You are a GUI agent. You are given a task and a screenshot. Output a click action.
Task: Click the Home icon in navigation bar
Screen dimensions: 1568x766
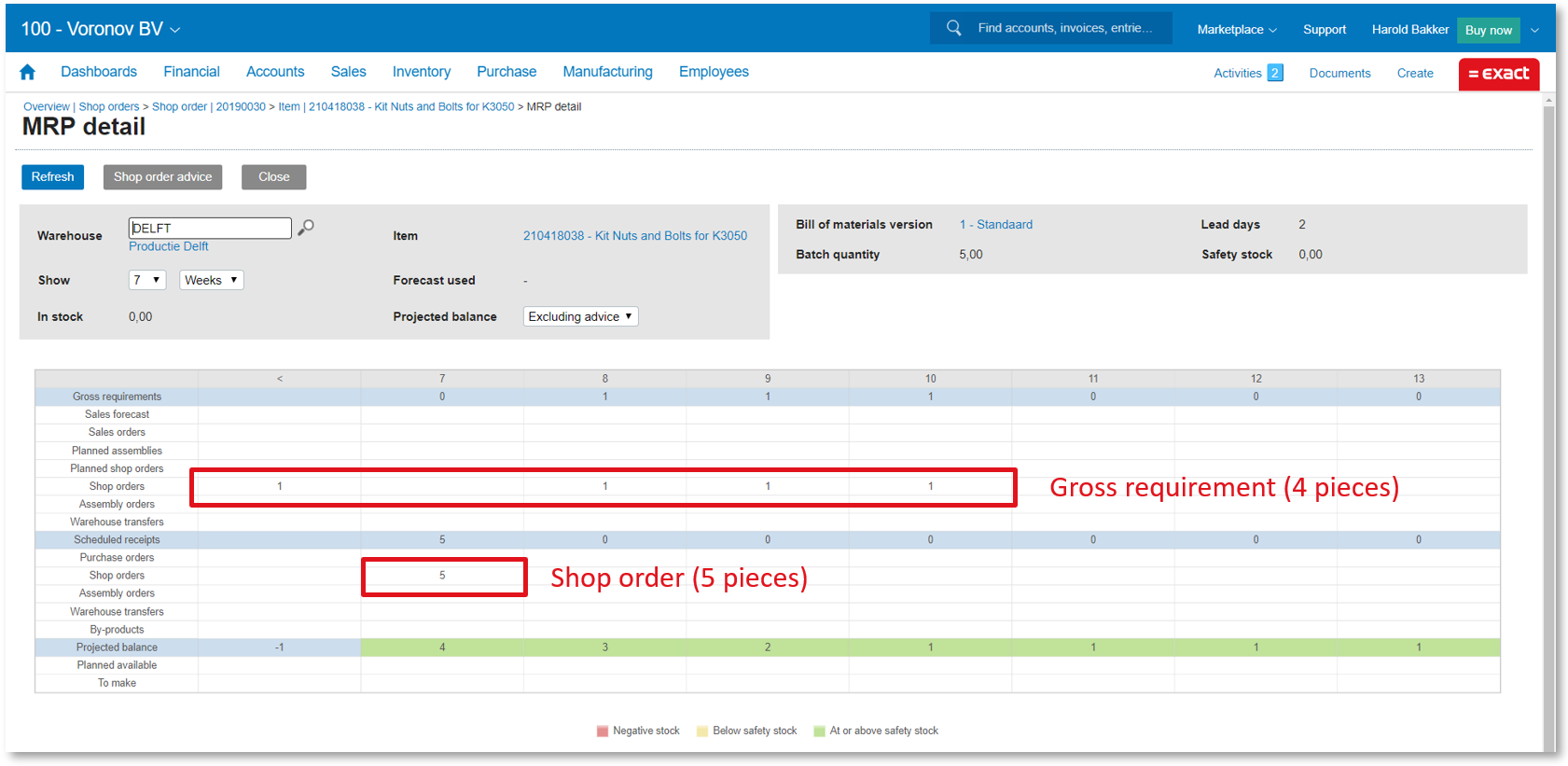[x=27, y=72]
